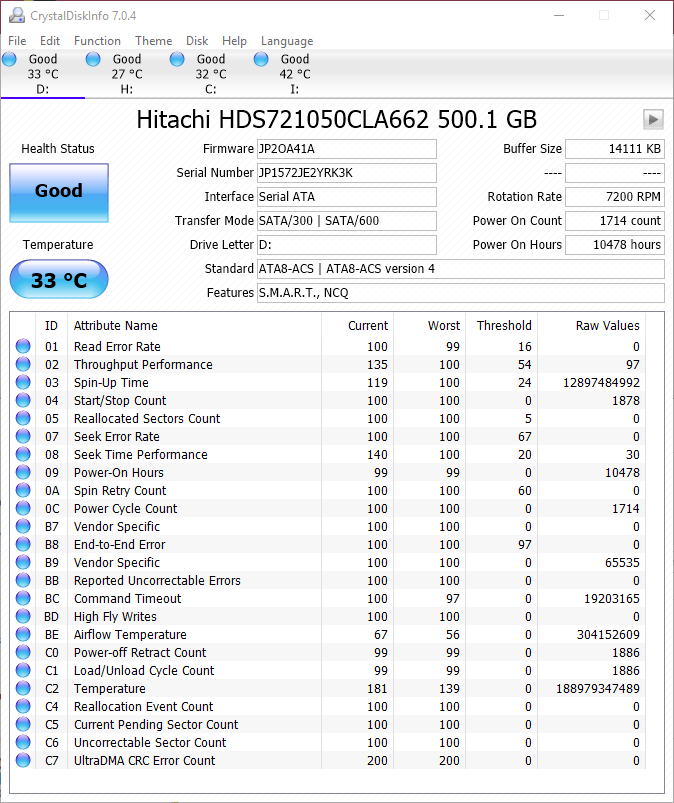This screenshot has height=803, width=674.
Task: Click the Features field S.M.A.R.T., NCQ
Action: pos(460,293)
